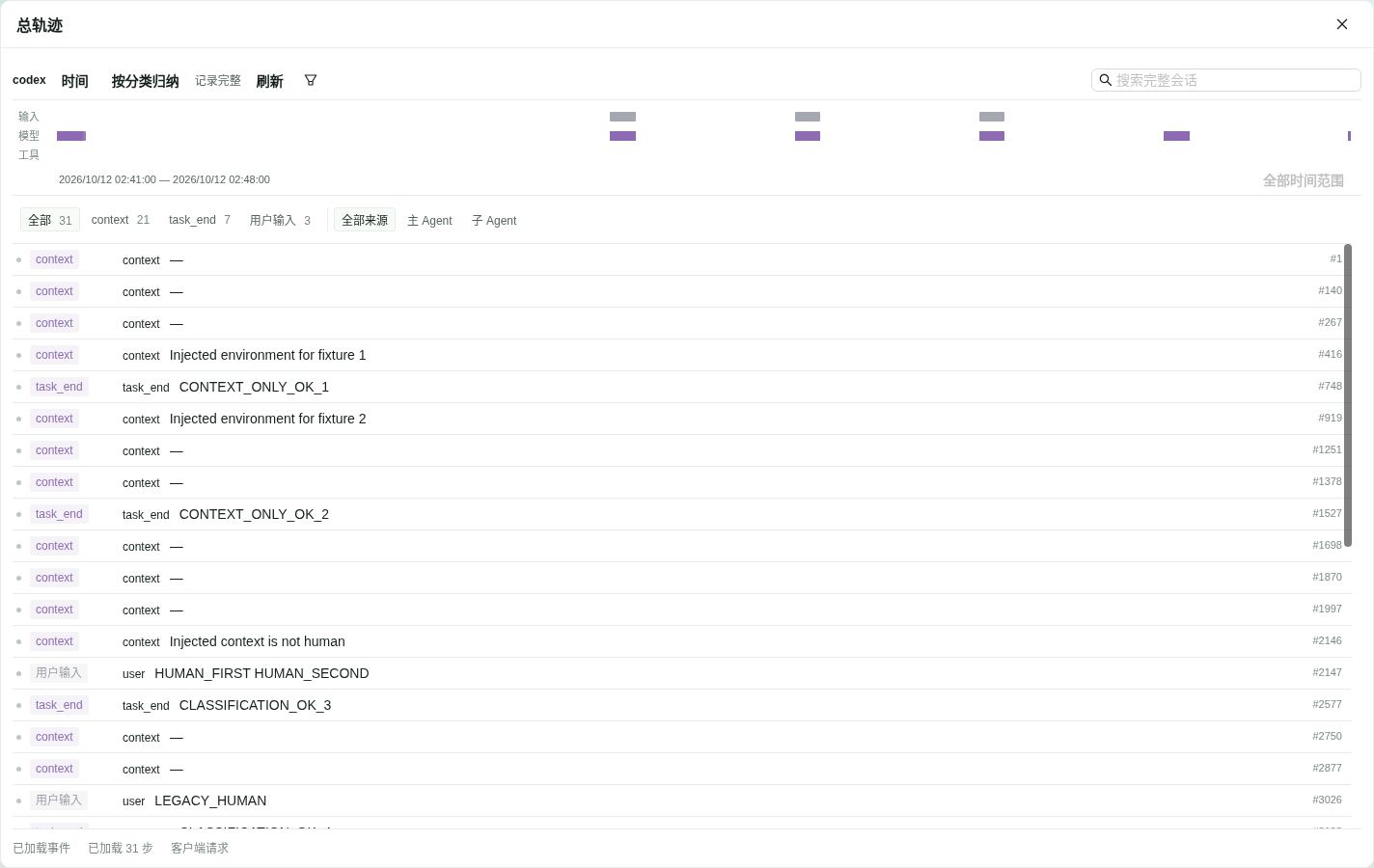1374x868 pixels.
Task: Click the event list vertical scrollbar
Action: (x=1348, y=395)
